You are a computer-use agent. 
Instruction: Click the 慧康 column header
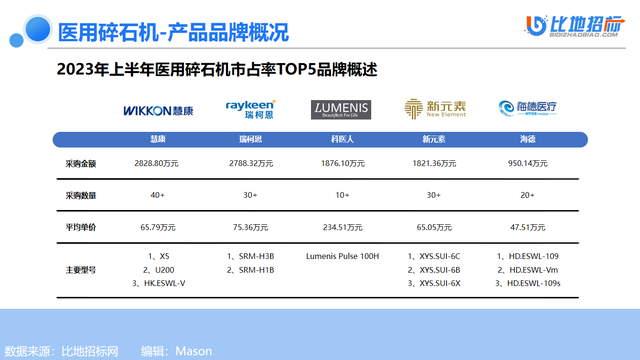(158, 140)
